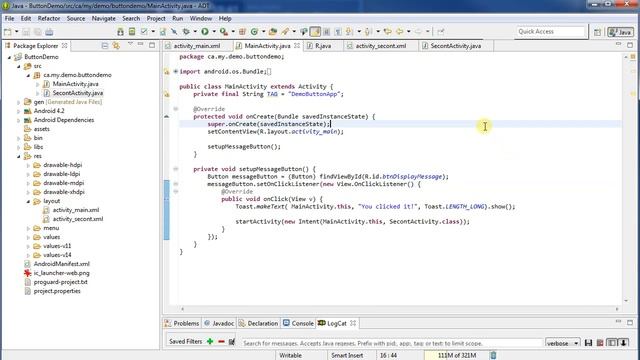Select MainActivity.java in Package Explorer
Viewport: 640px width, 360px height.
pos(75,84)
